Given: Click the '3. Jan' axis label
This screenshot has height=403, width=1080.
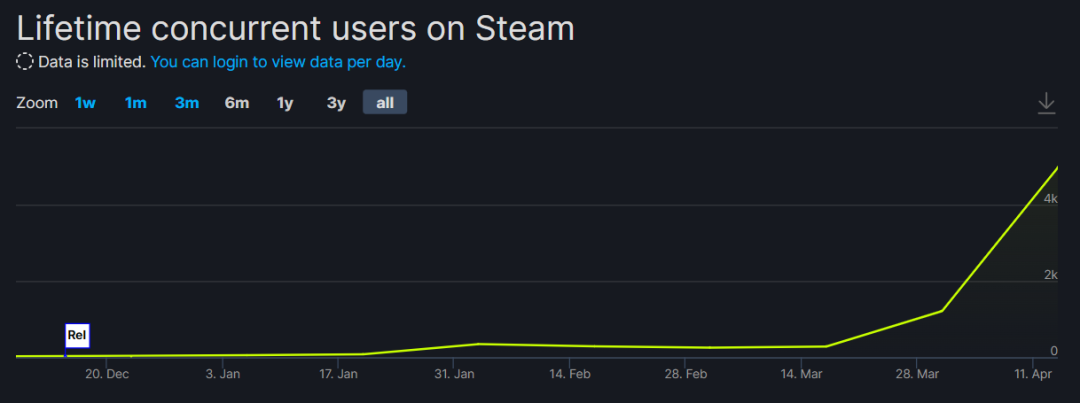Looking at the screenshot, I should point(223,375).
